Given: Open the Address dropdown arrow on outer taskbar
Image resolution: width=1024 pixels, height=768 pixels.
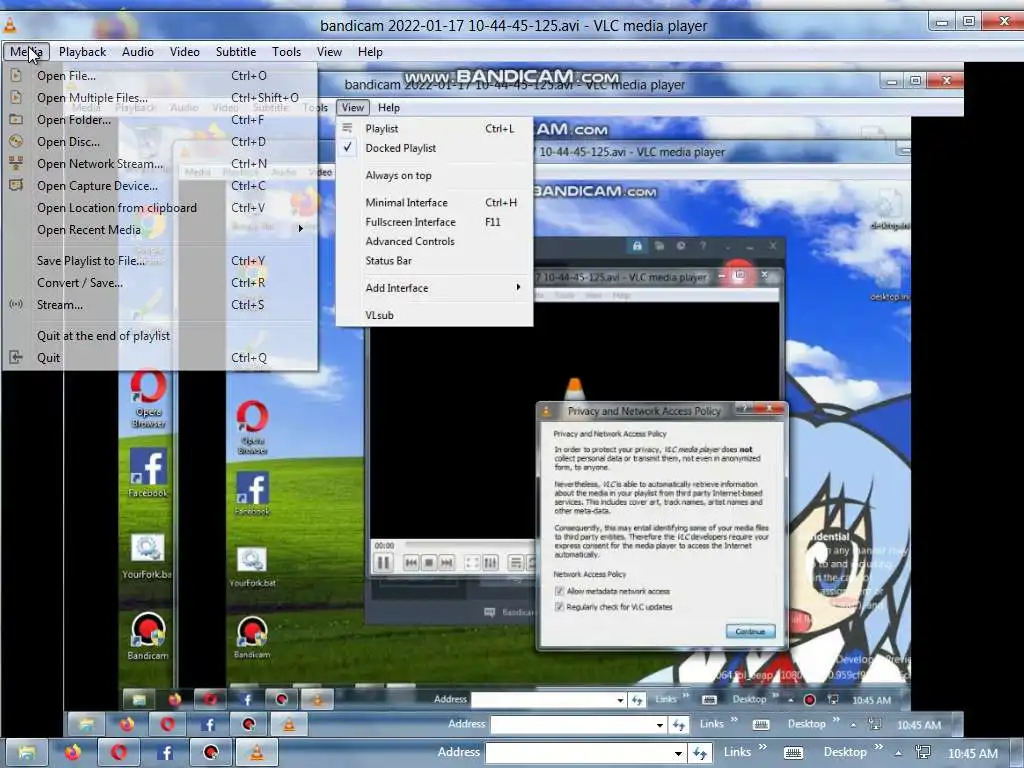Looking at the screenshot, I should pyautogui.click(x=679, y=753).
